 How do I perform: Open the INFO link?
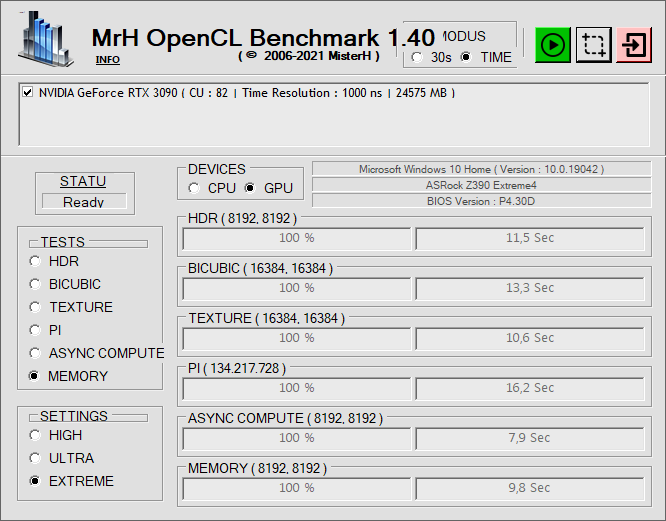click(107, 59)
